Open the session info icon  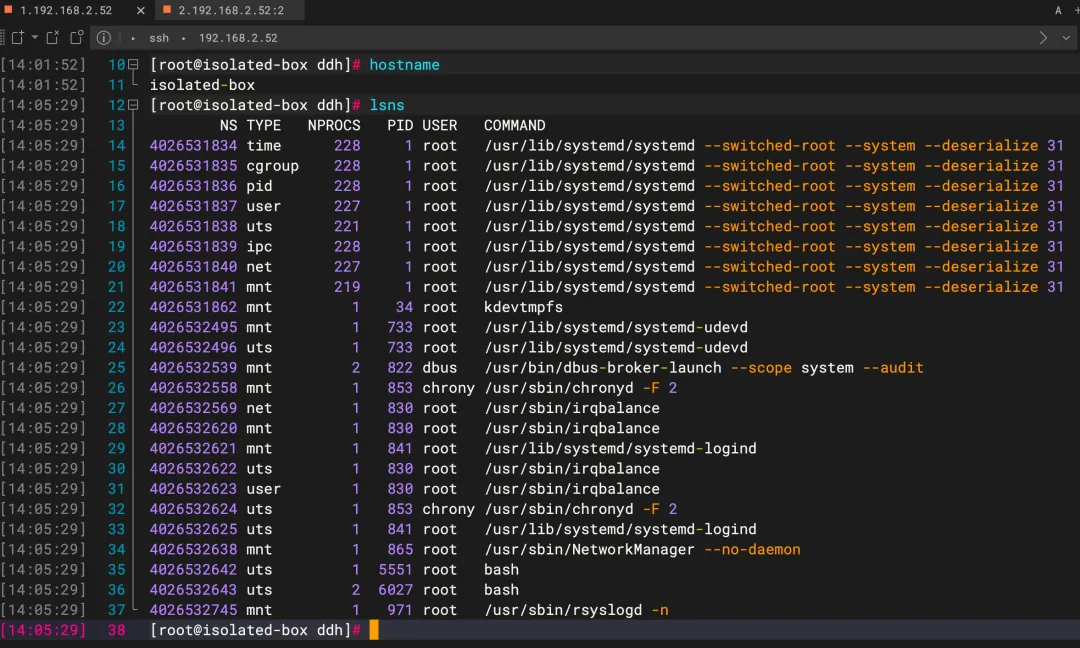point(103,38)
